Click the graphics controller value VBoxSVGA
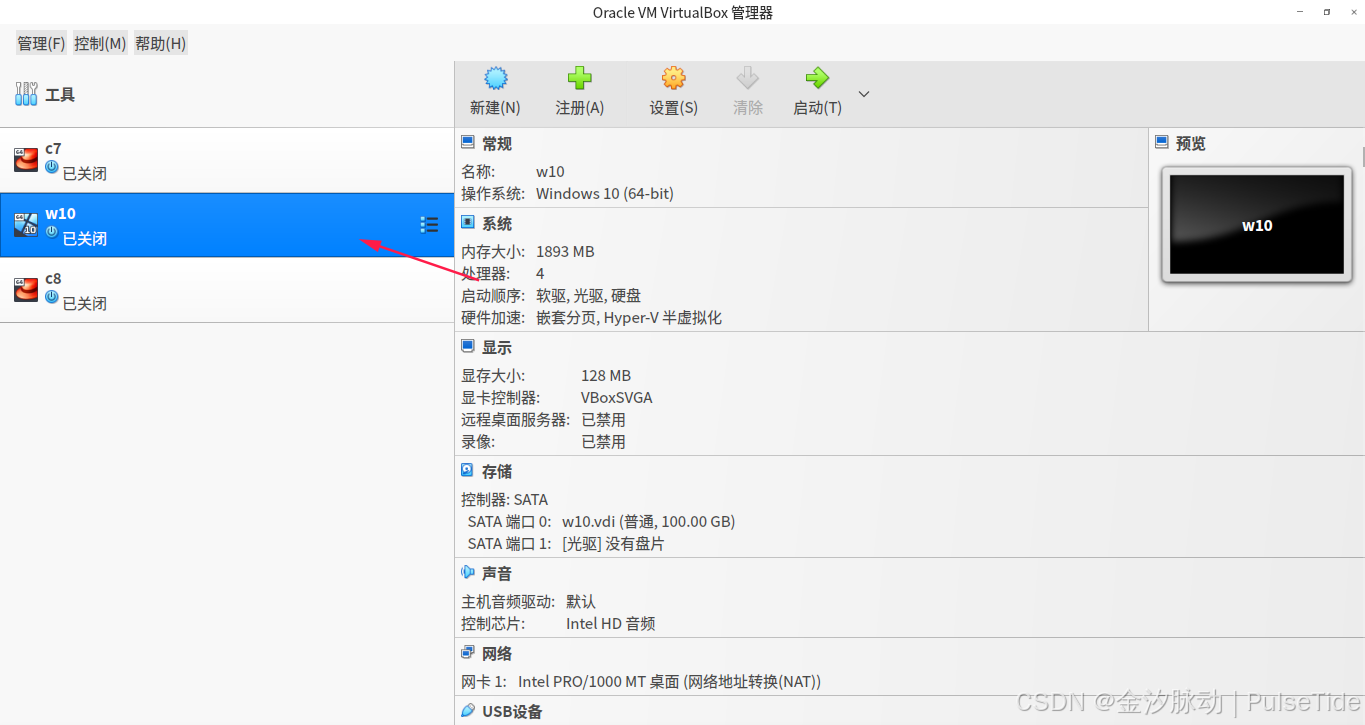The height and width of the screenshot is (725, 1365). point(617,397)
